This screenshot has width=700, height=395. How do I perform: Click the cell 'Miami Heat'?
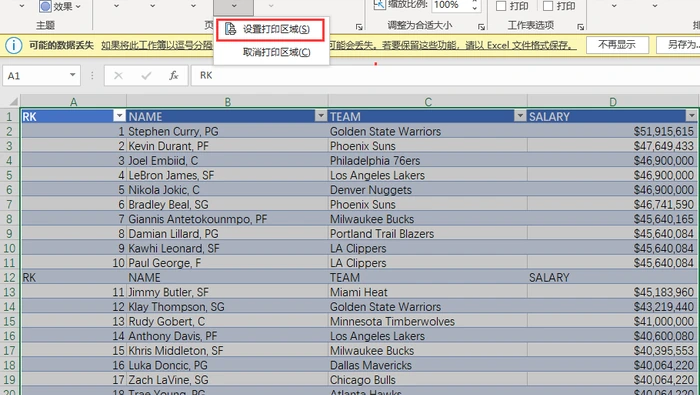point(428,292)
